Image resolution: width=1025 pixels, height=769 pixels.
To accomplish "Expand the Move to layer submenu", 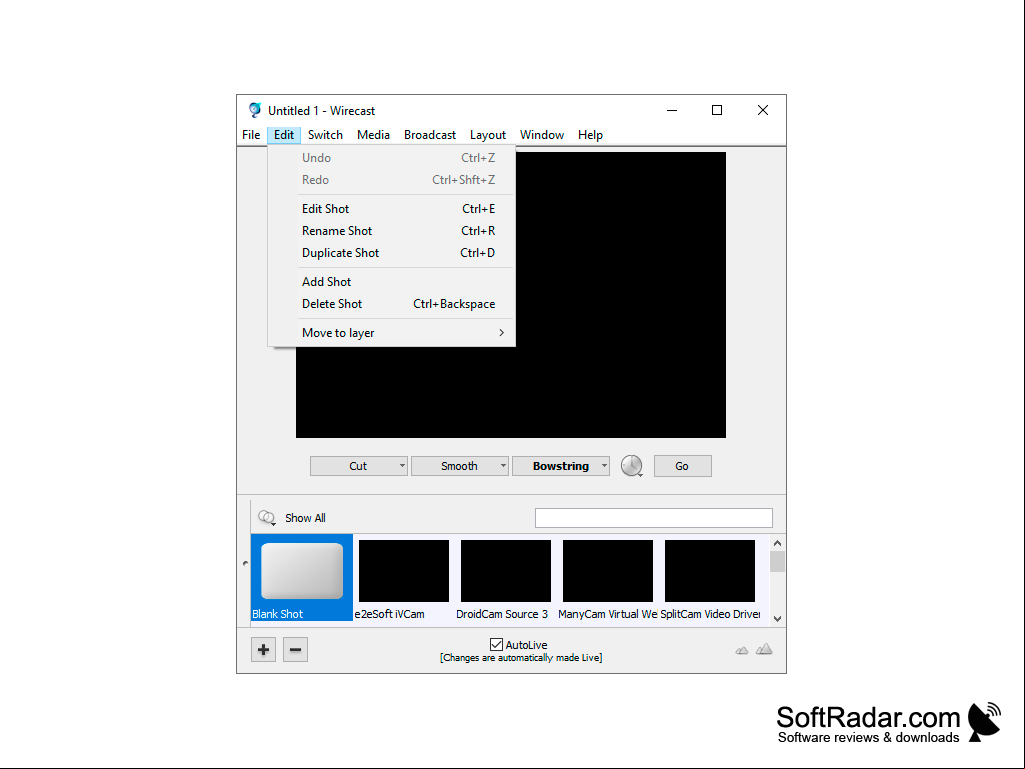I will (501, 333).
